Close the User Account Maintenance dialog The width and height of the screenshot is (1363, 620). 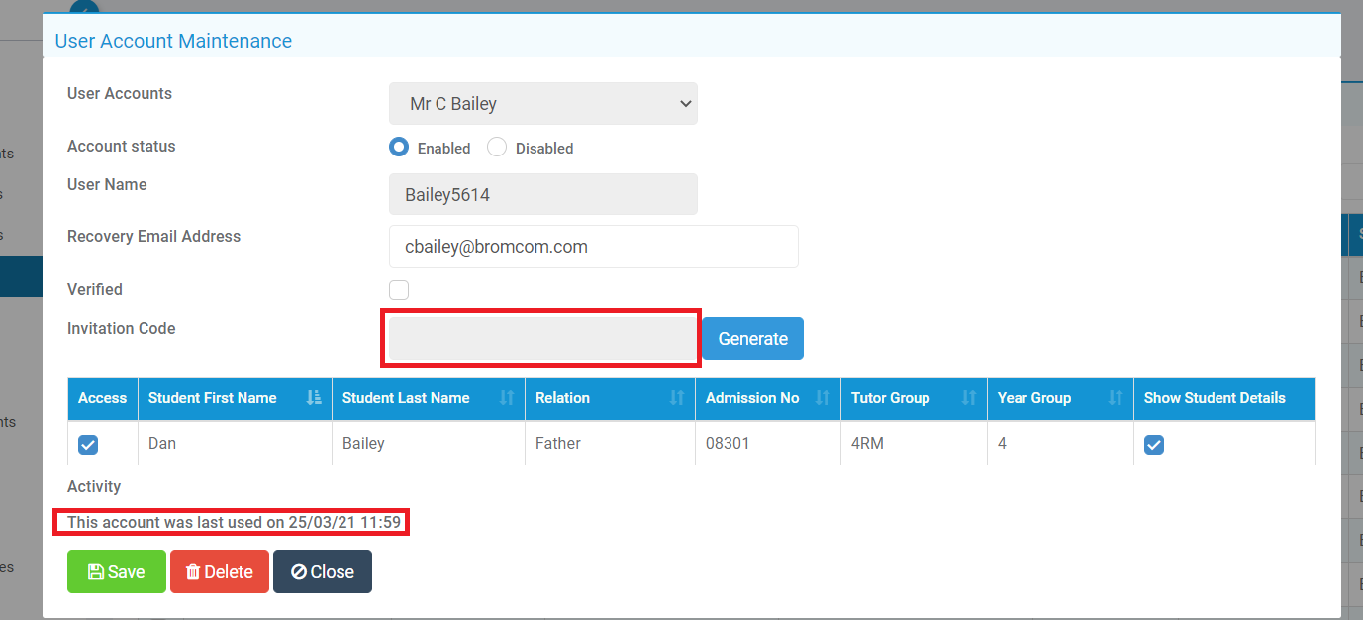322,571
